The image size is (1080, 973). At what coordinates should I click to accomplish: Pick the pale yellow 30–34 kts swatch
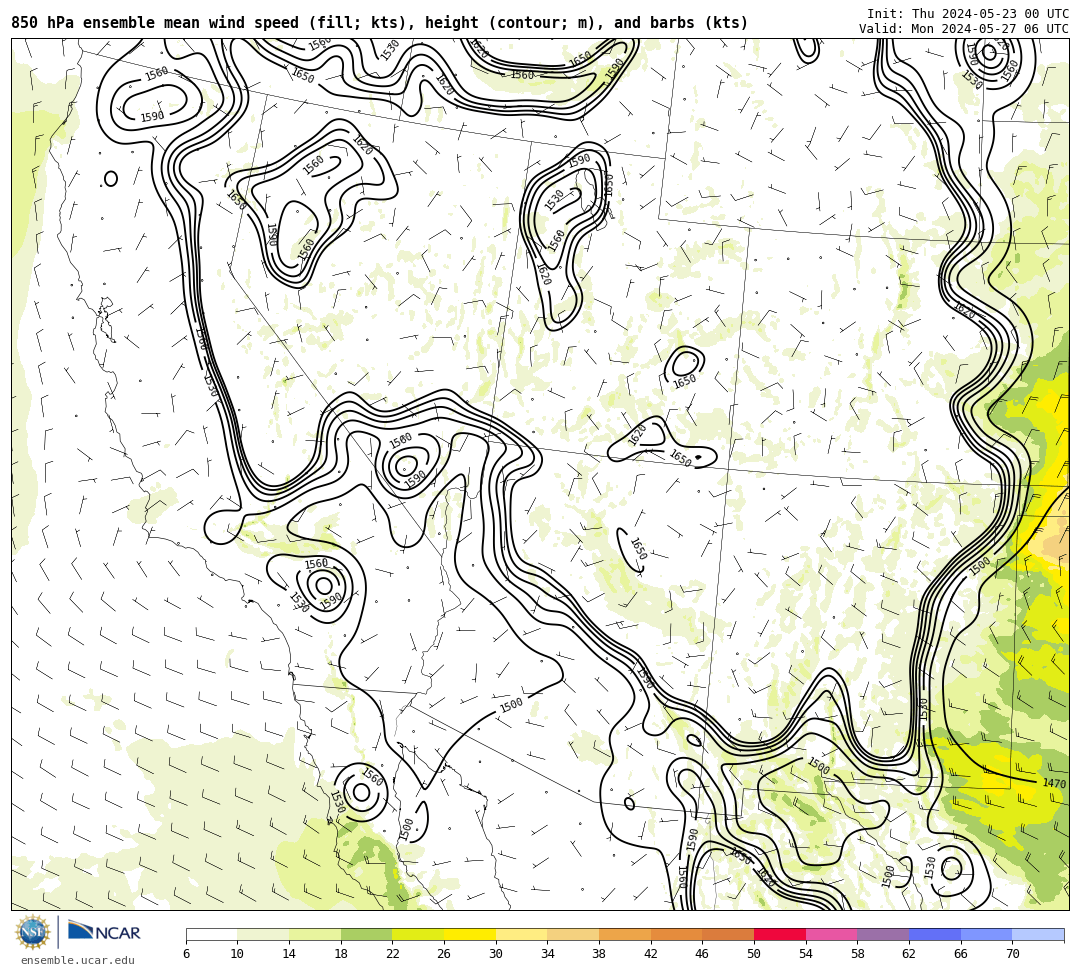click(521, 934)
